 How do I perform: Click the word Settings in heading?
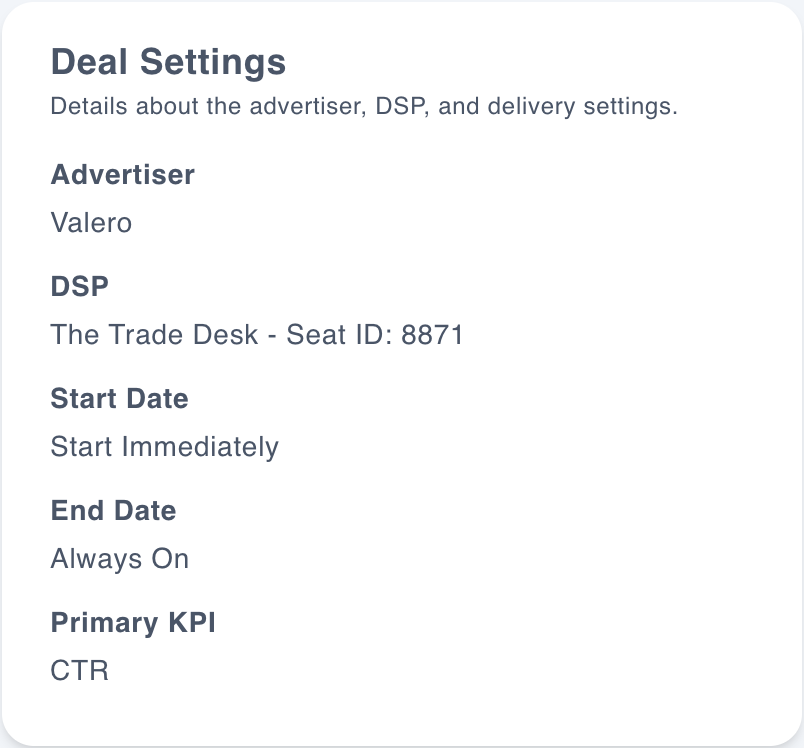coord(213,63)
